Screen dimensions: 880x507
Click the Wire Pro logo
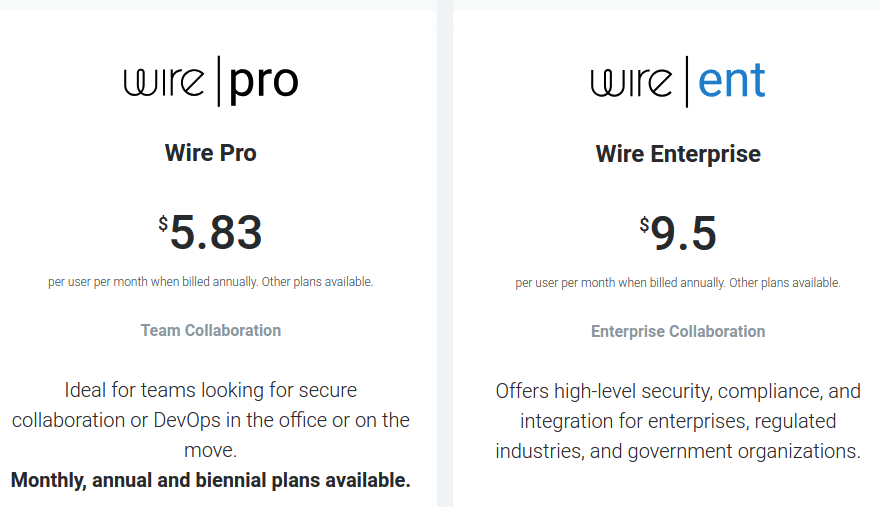(x=211, y=81)
